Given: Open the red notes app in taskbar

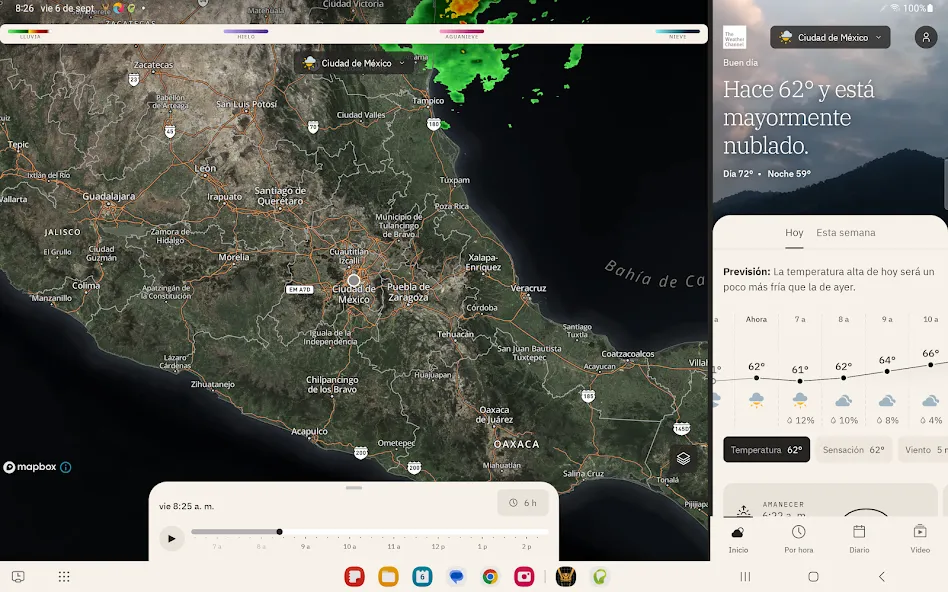Looking at the screenshot, I should (x=354, y=576).
